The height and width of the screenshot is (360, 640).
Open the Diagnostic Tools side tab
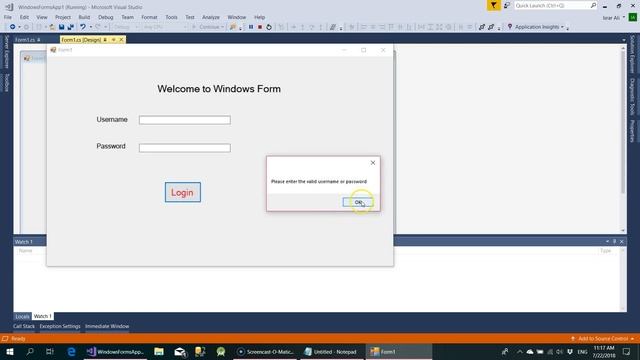[x=632, y=97]
